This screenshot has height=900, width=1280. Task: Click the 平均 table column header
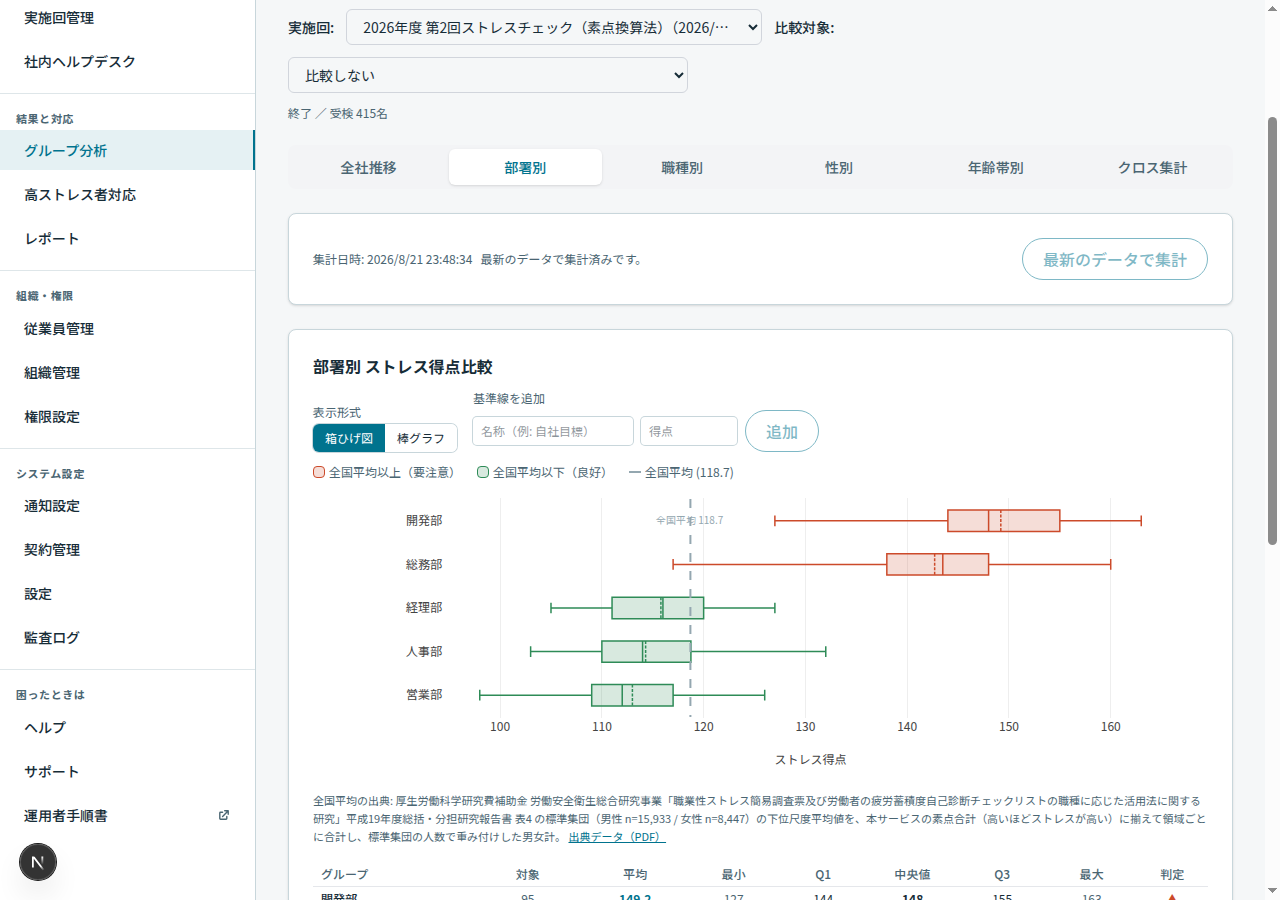point(635,874)
